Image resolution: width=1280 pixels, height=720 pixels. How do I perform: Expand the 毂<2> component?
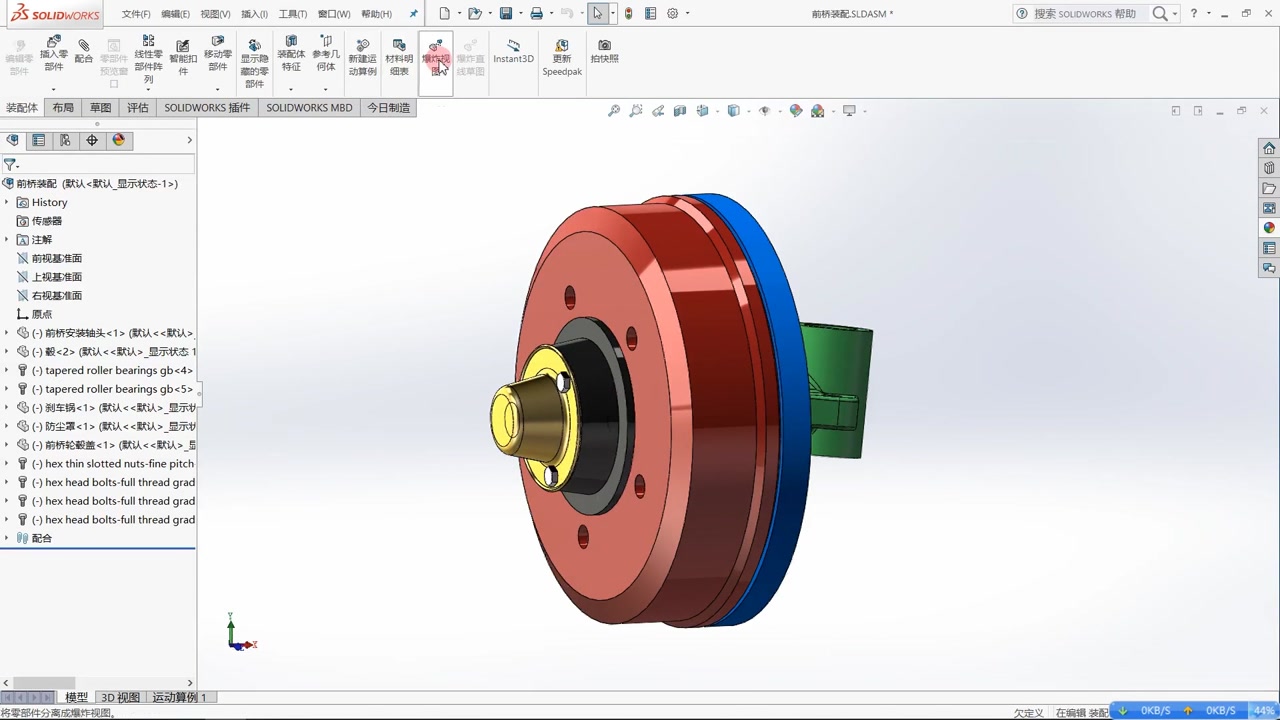7,352
